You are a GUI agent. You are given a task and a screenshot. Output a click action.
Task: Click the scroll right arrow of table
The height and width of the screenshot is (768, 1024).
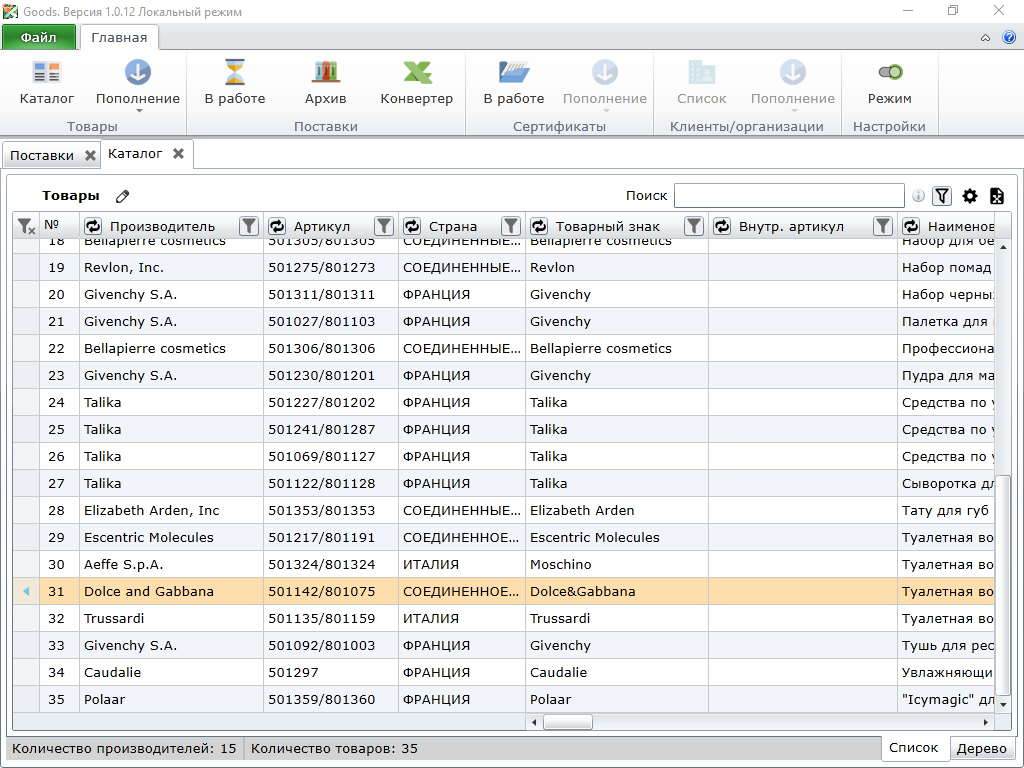(x=985, y=722)
